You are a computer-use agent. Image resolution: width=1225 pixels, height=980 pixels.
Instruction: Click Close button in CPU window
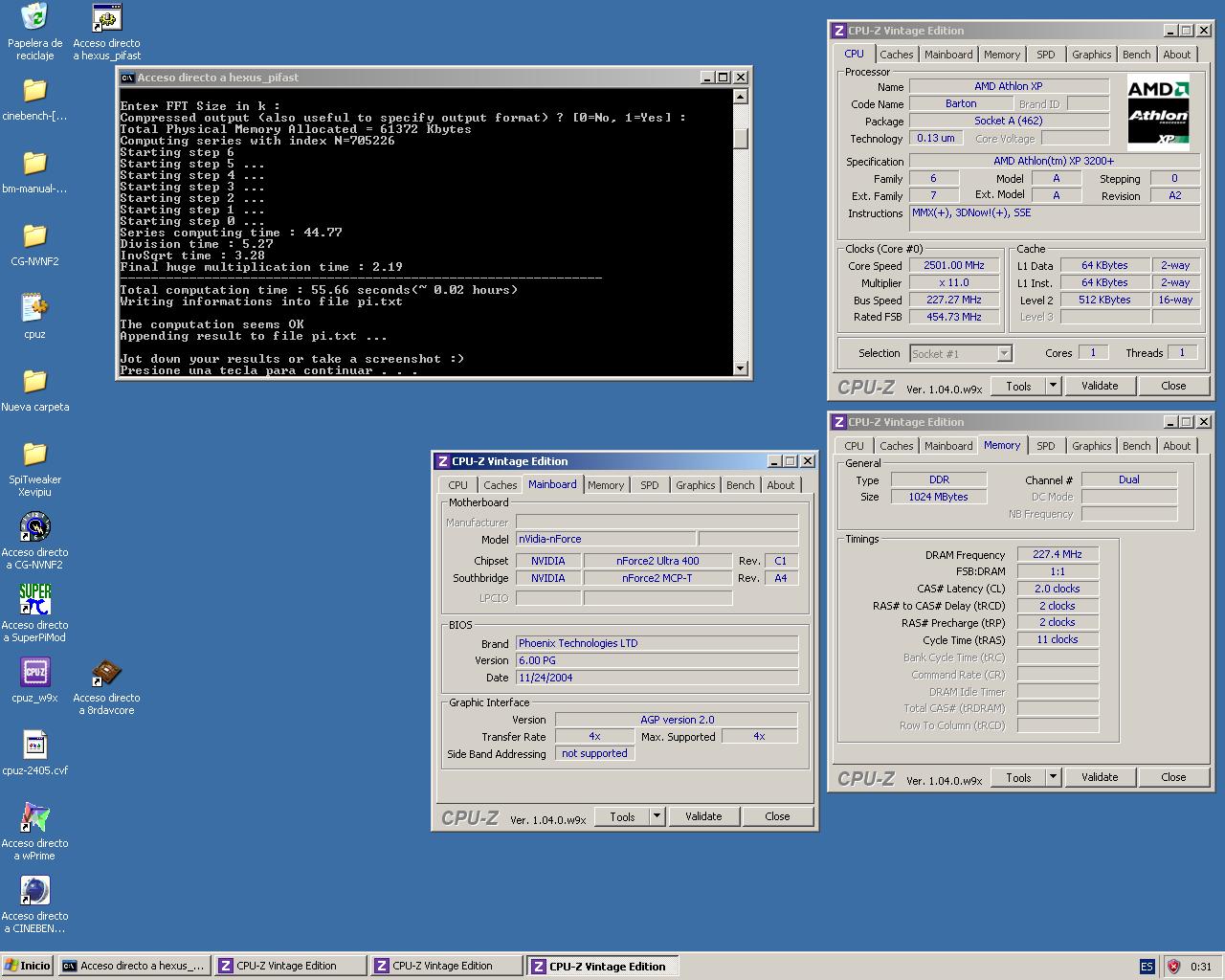1173,386
